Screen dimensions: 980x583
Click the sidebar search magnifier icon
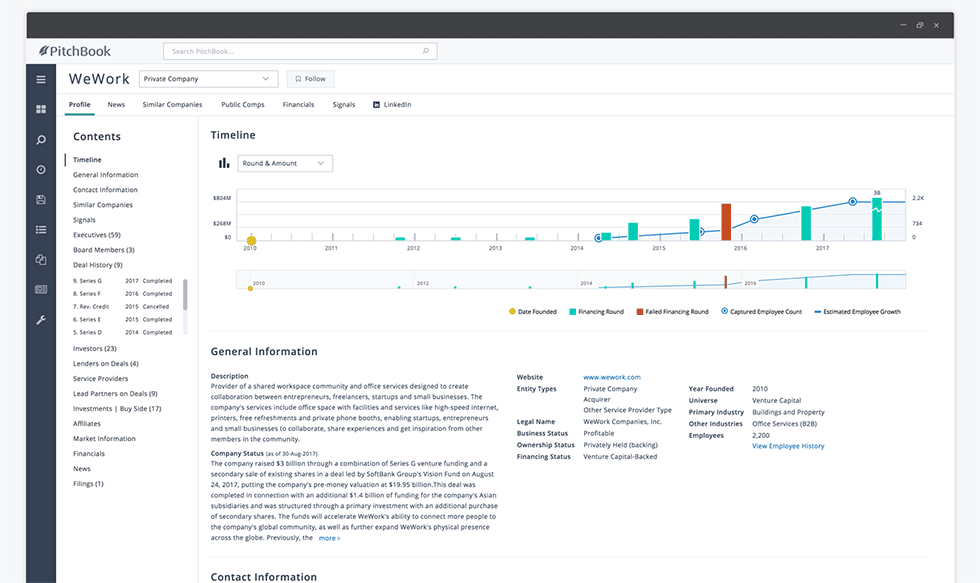pyautogui.click(x=41, y=139)
